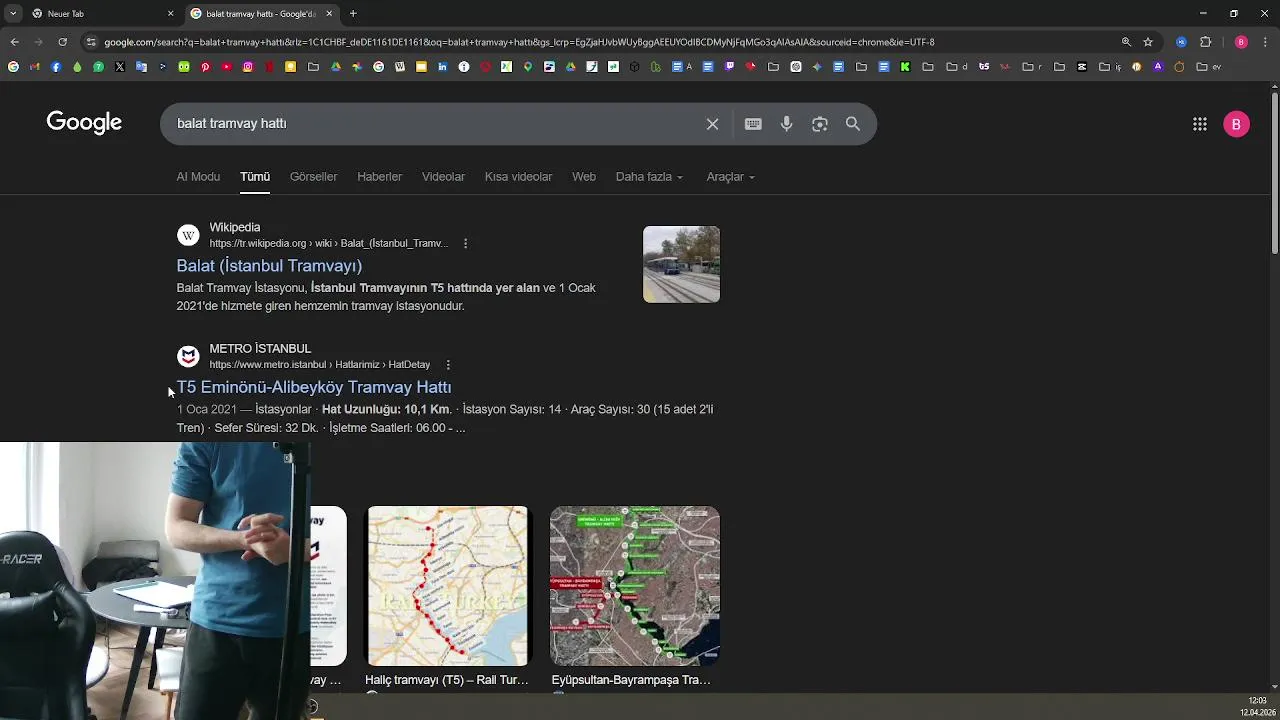
Task: Open the Google Keep bookmark icon
Action: [291, 67]
